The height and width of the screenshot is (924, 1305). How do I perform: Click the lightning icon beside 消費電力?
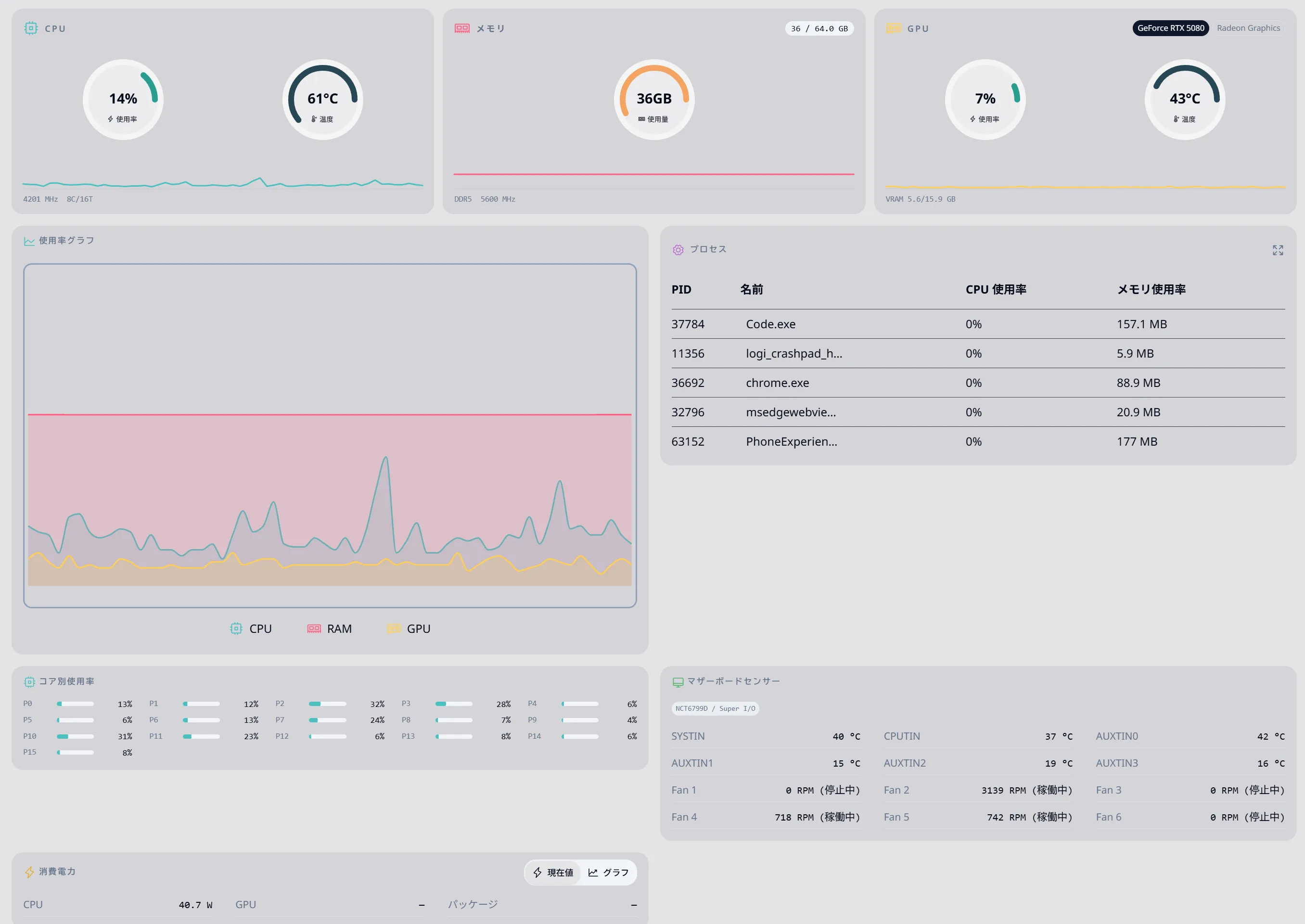pyautogui.click(x=29, y=872)
